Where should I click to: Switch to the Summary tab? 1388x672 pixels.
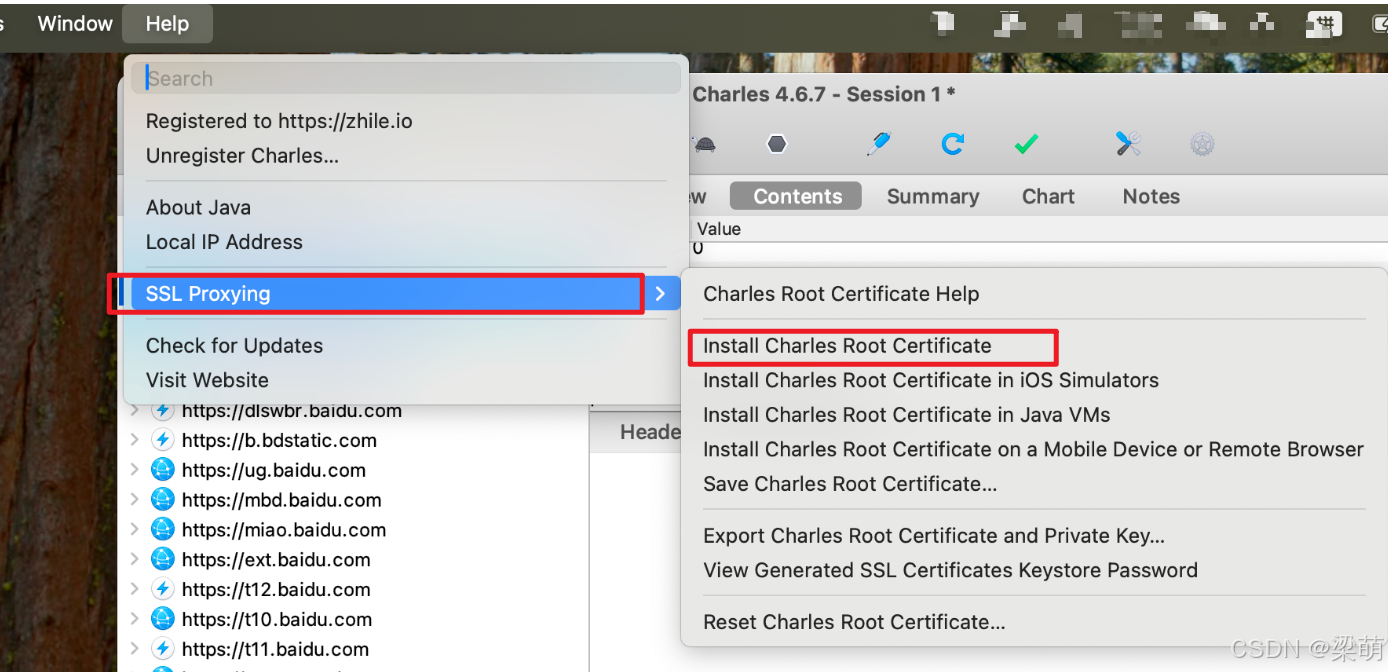[933, 196]
